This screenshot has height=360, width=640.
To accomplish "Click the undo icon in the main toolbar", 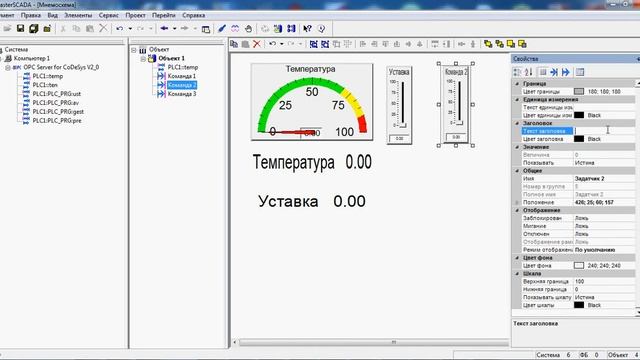I will click(x=120, y=29).
